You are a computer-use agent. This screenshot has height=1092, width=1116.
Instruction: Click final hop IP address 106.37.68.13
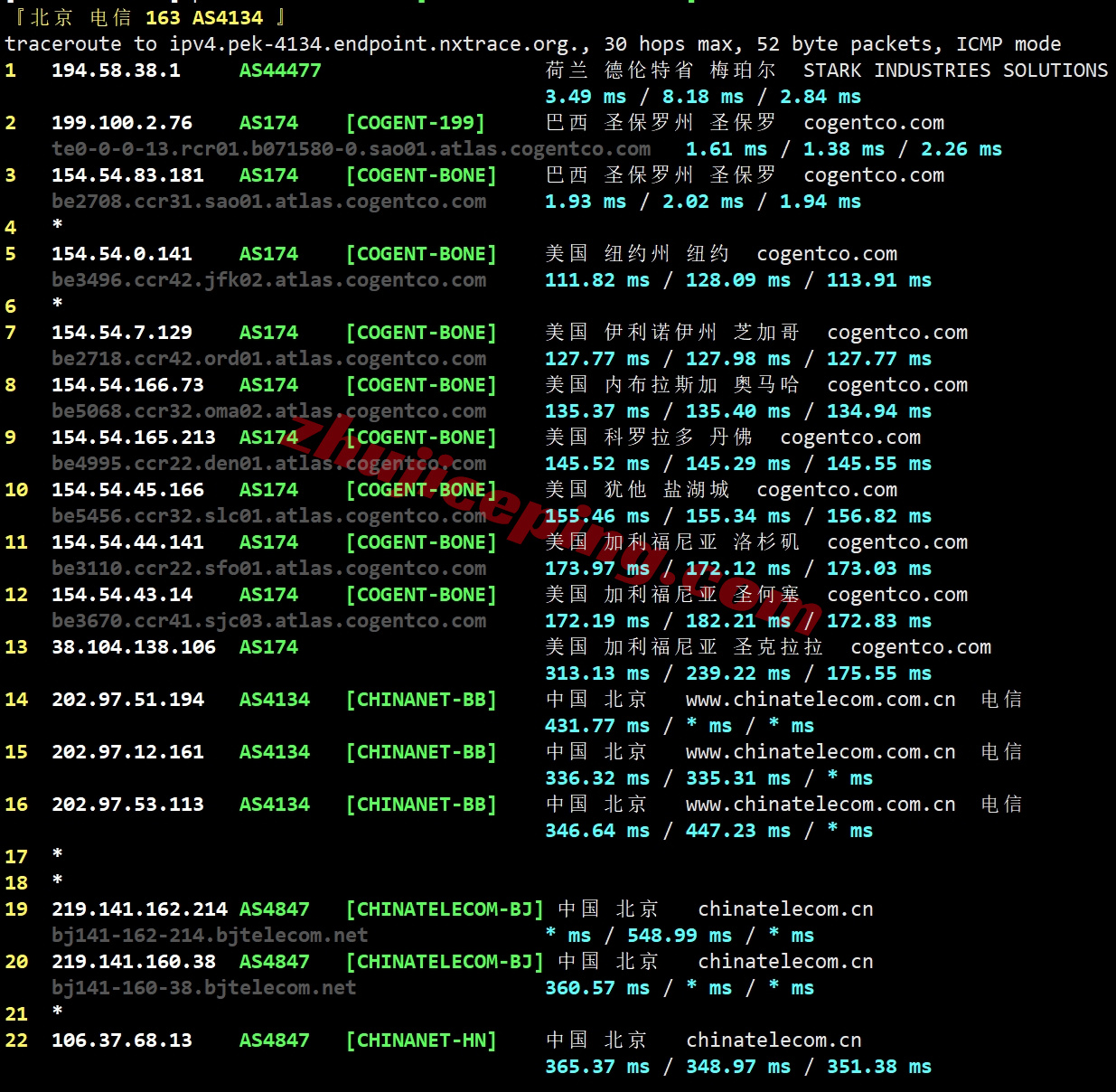[122, 1040]
